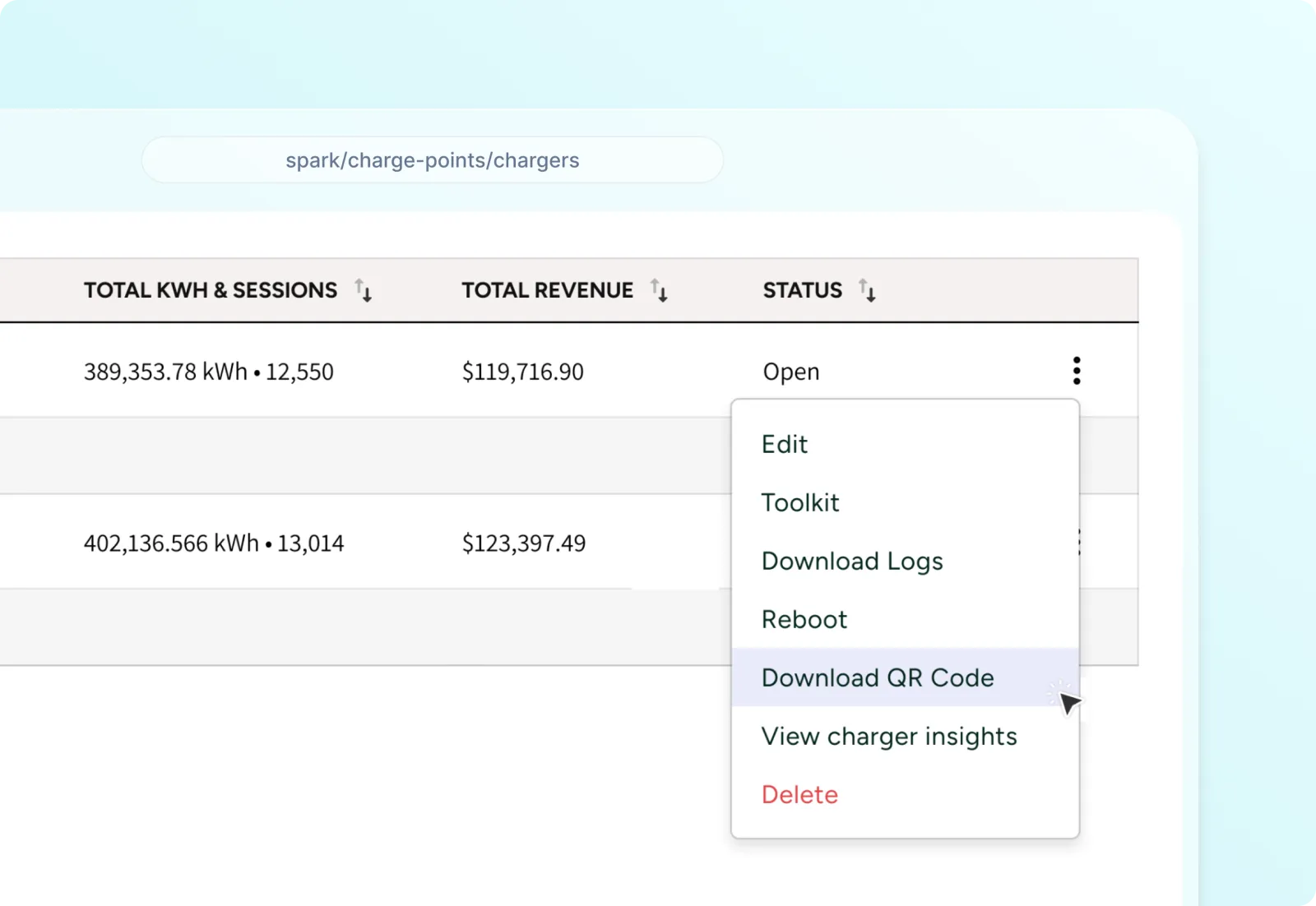Image resolution: width=1316 pixels, height=906 pixels.
Task: Reboot the charger via the menu
Action: tap(804, 619)
